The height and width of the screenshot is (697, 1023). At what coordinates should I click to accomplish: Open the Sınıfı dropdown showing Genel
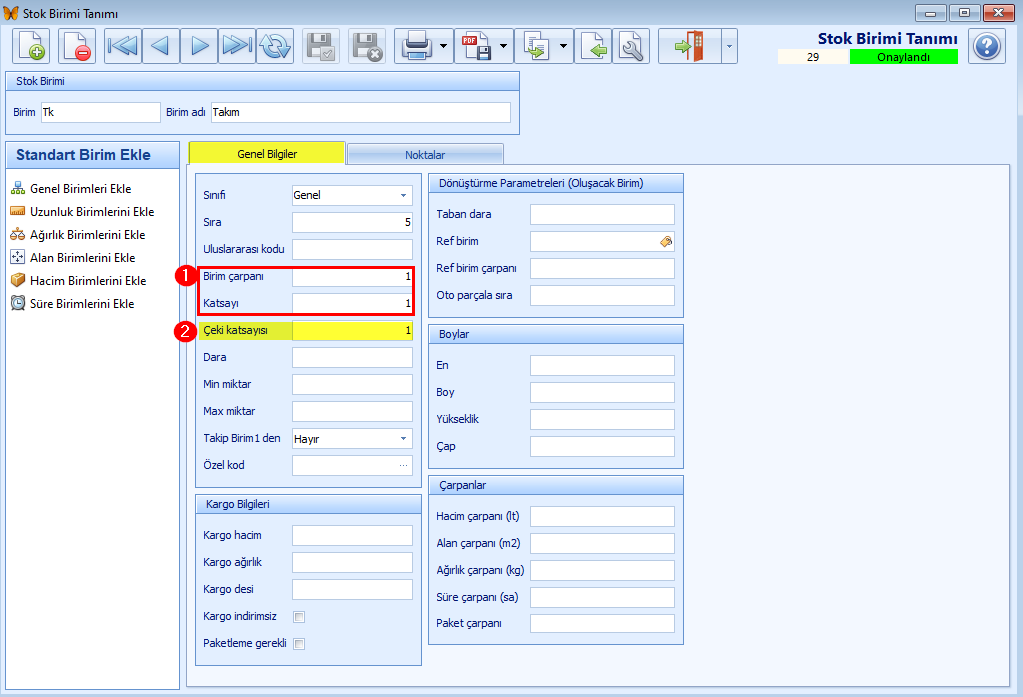coord(352,195)
